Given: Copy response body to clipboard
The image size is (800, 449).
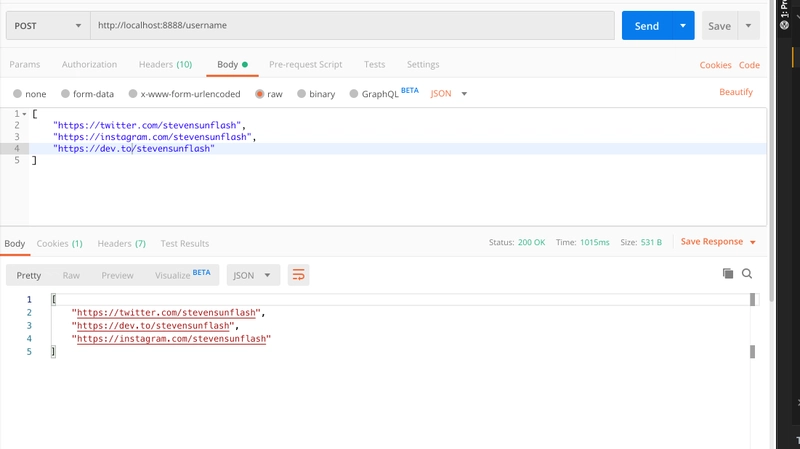Looking at the screenshot, I should (x=728, y=274).
